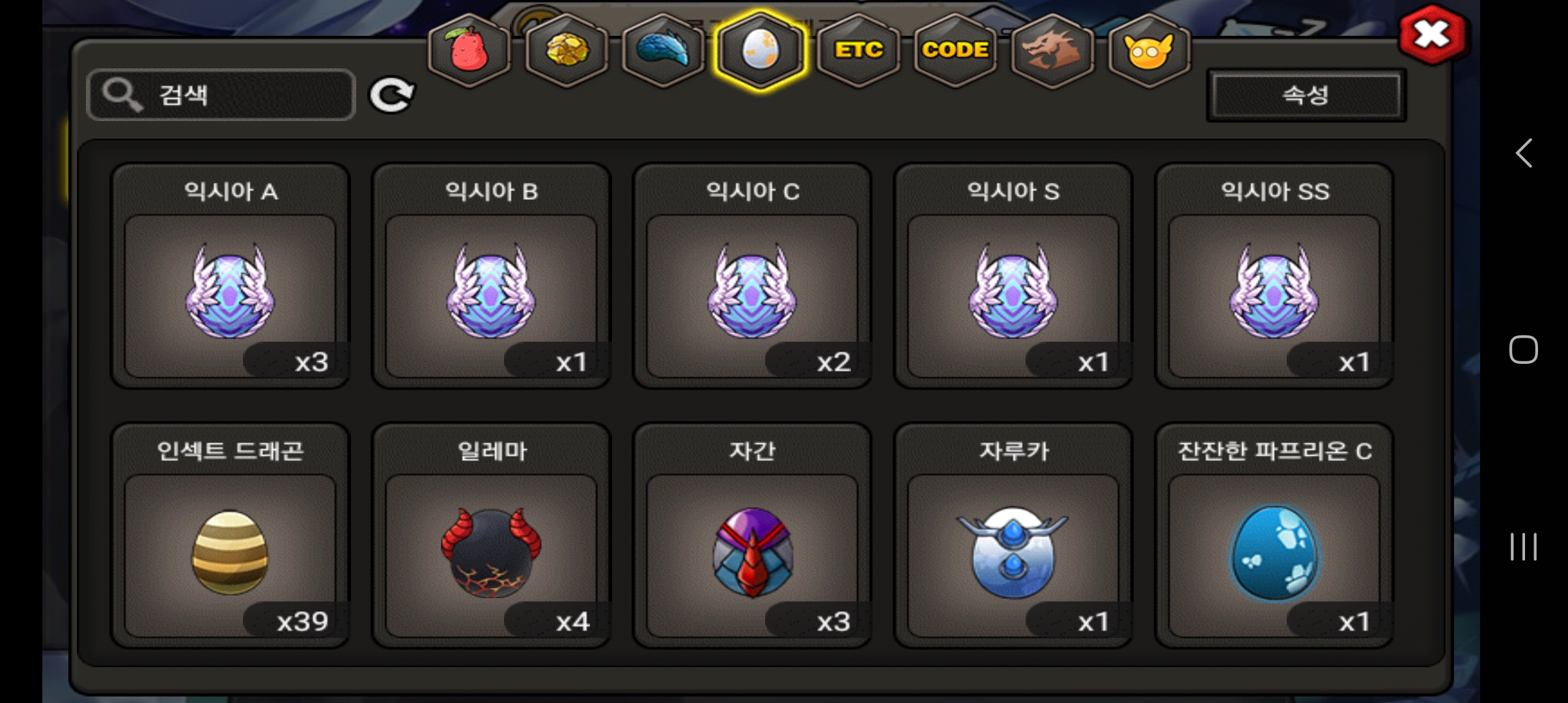Open the red fruit food tab

[469, 50]
